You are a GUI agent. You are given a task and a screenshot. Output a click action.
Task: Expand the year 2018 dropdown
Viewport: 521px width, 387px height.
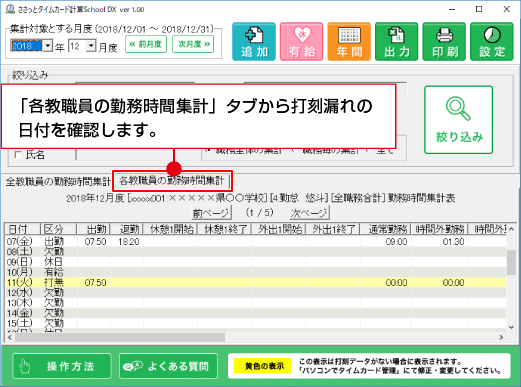(x=48, y=46)
